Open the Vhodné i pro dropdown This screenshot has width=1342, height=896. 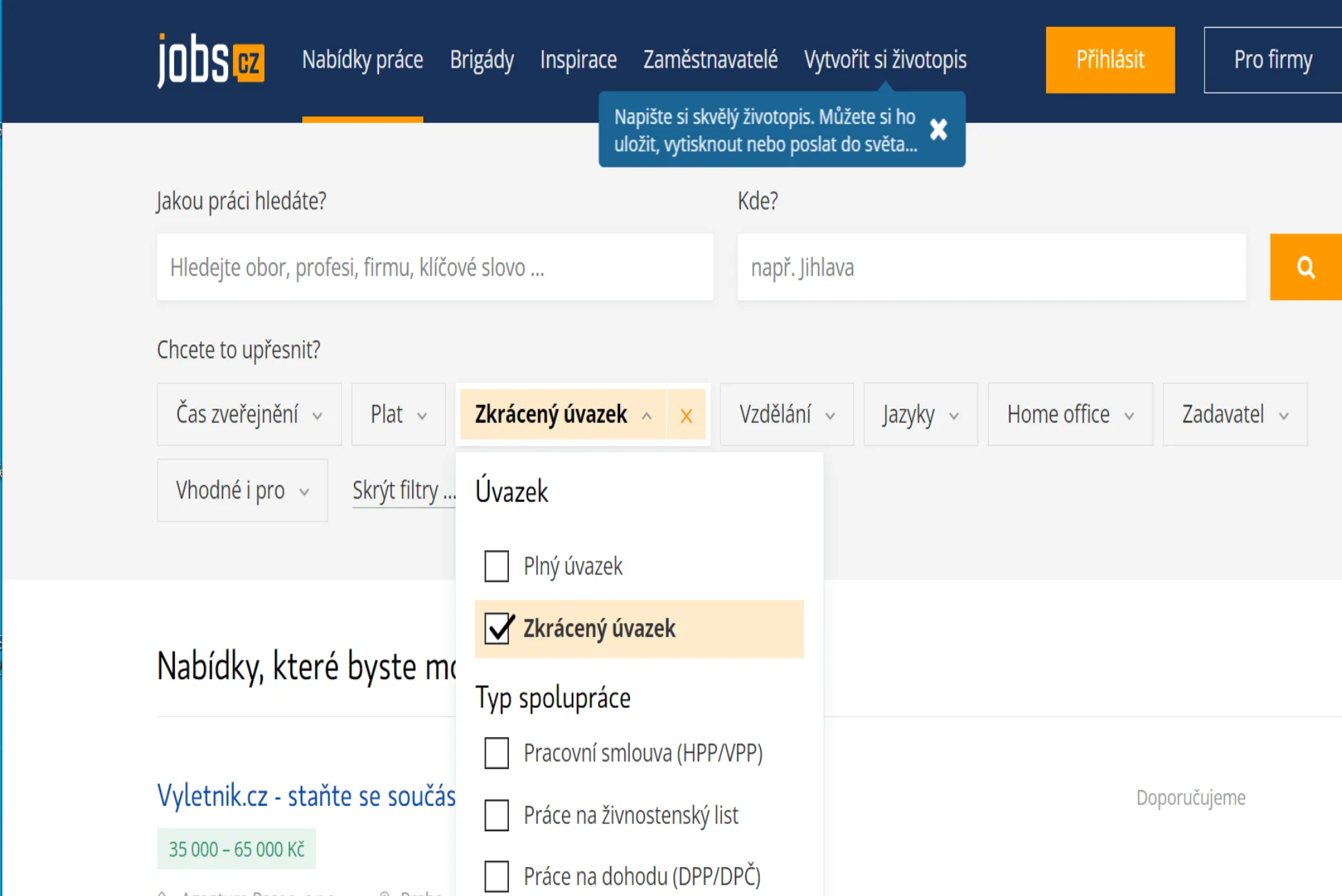click(242, 490)
